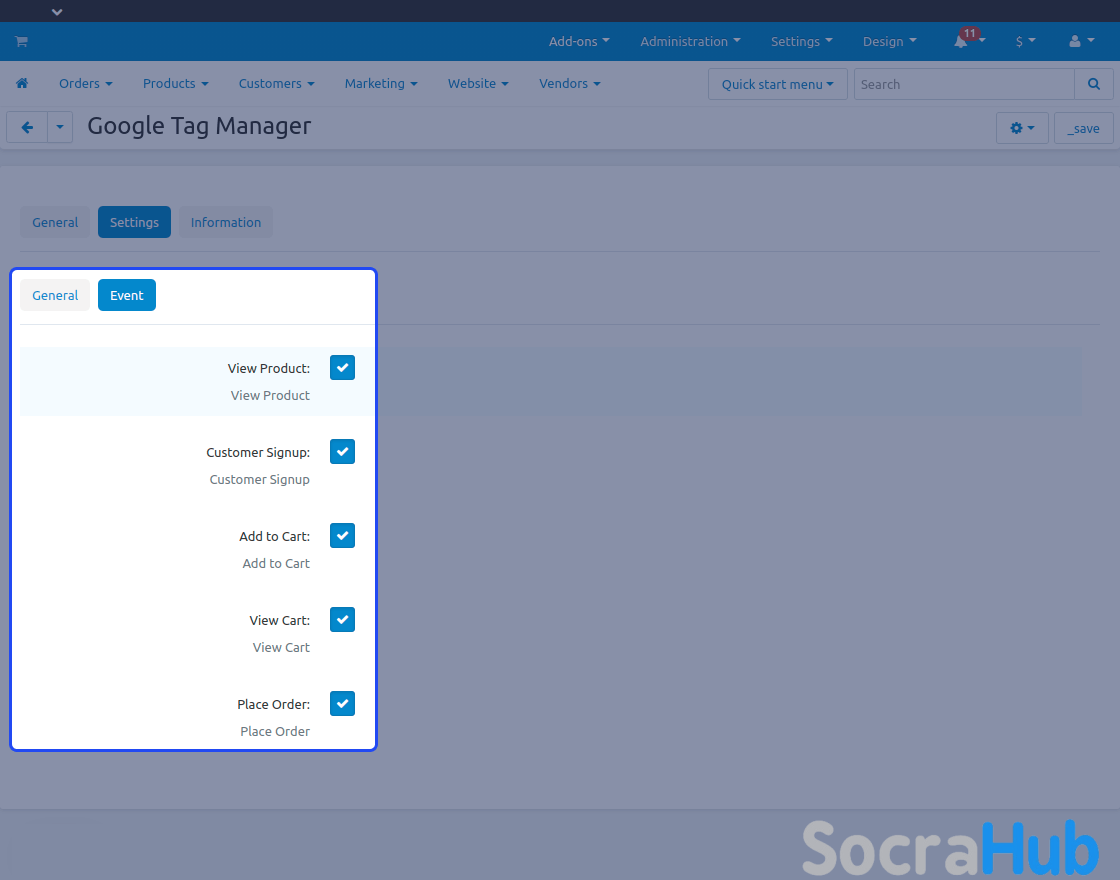
Task: Open the gear actions menu
Action: (1022, 129)
